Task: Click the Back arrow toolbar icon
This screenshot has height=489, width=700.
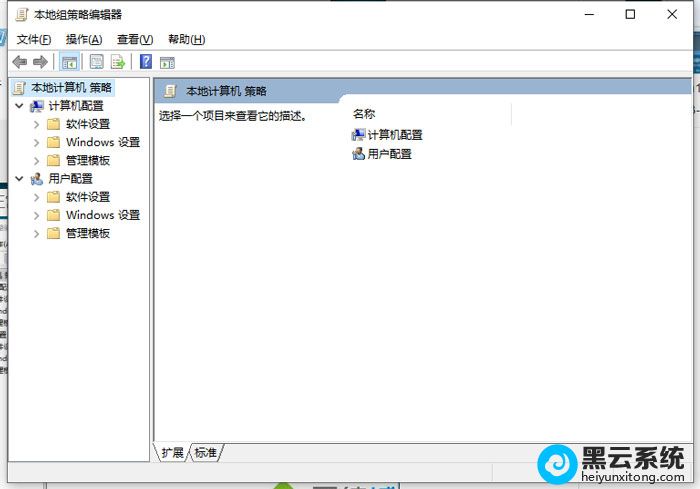Action: point(20,62)
